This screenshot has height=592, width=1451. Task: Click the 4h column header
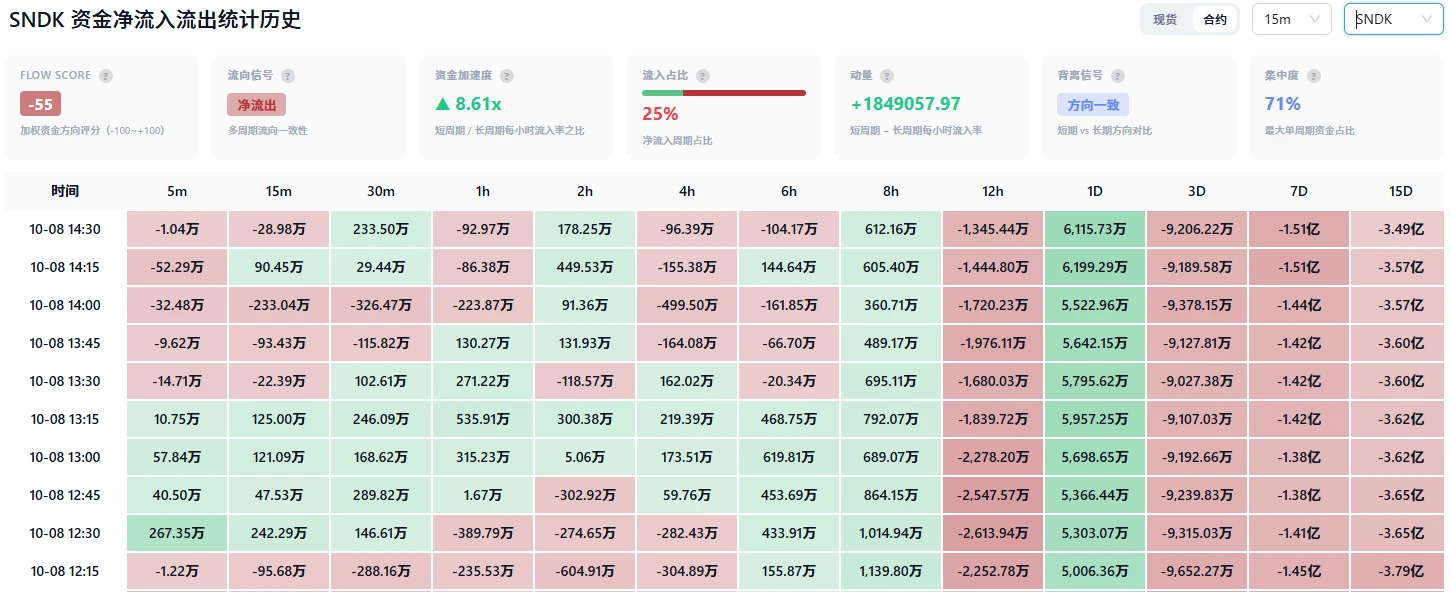click(687, 191)
